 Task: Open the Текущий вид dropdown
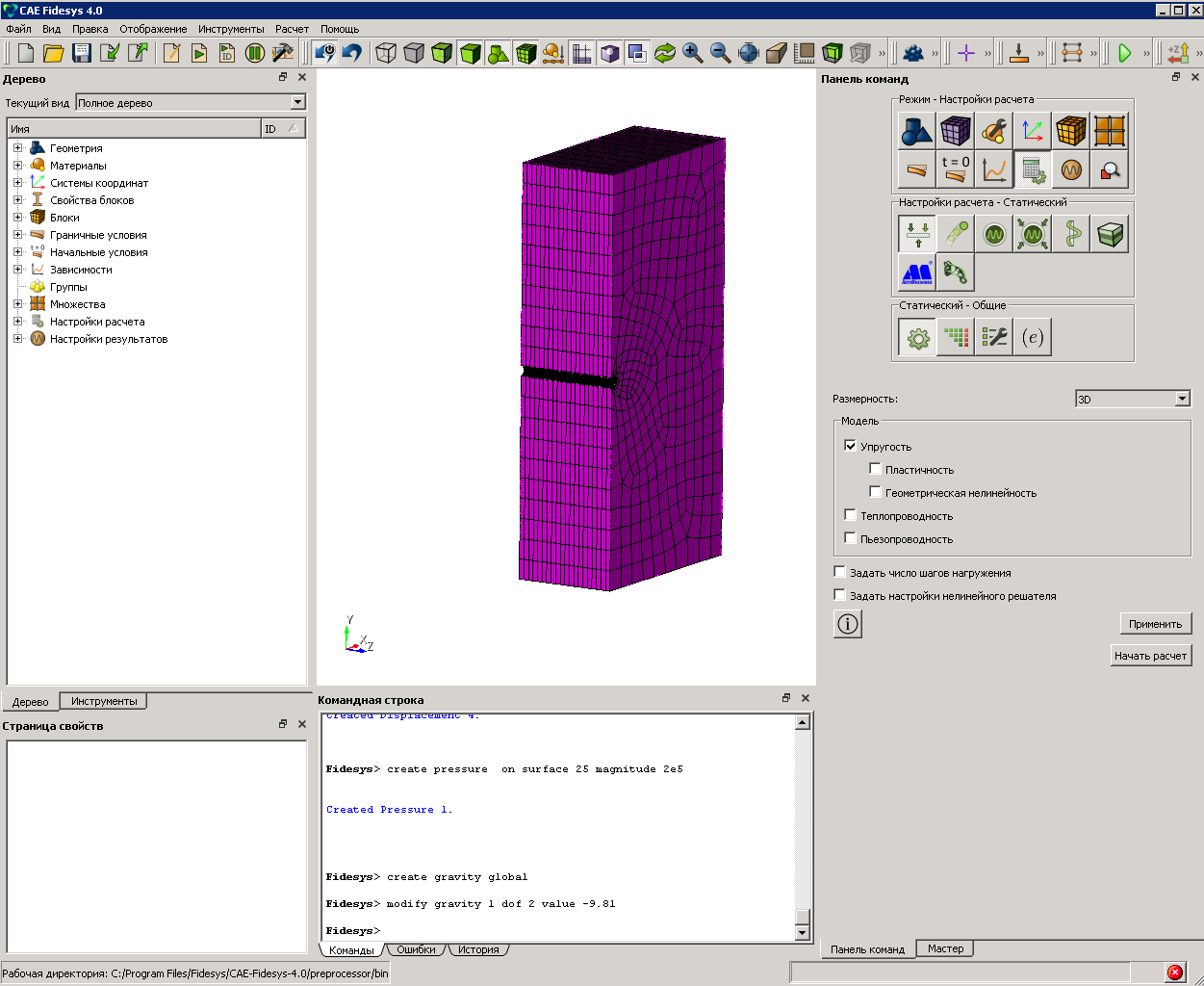tap(191, 102)
